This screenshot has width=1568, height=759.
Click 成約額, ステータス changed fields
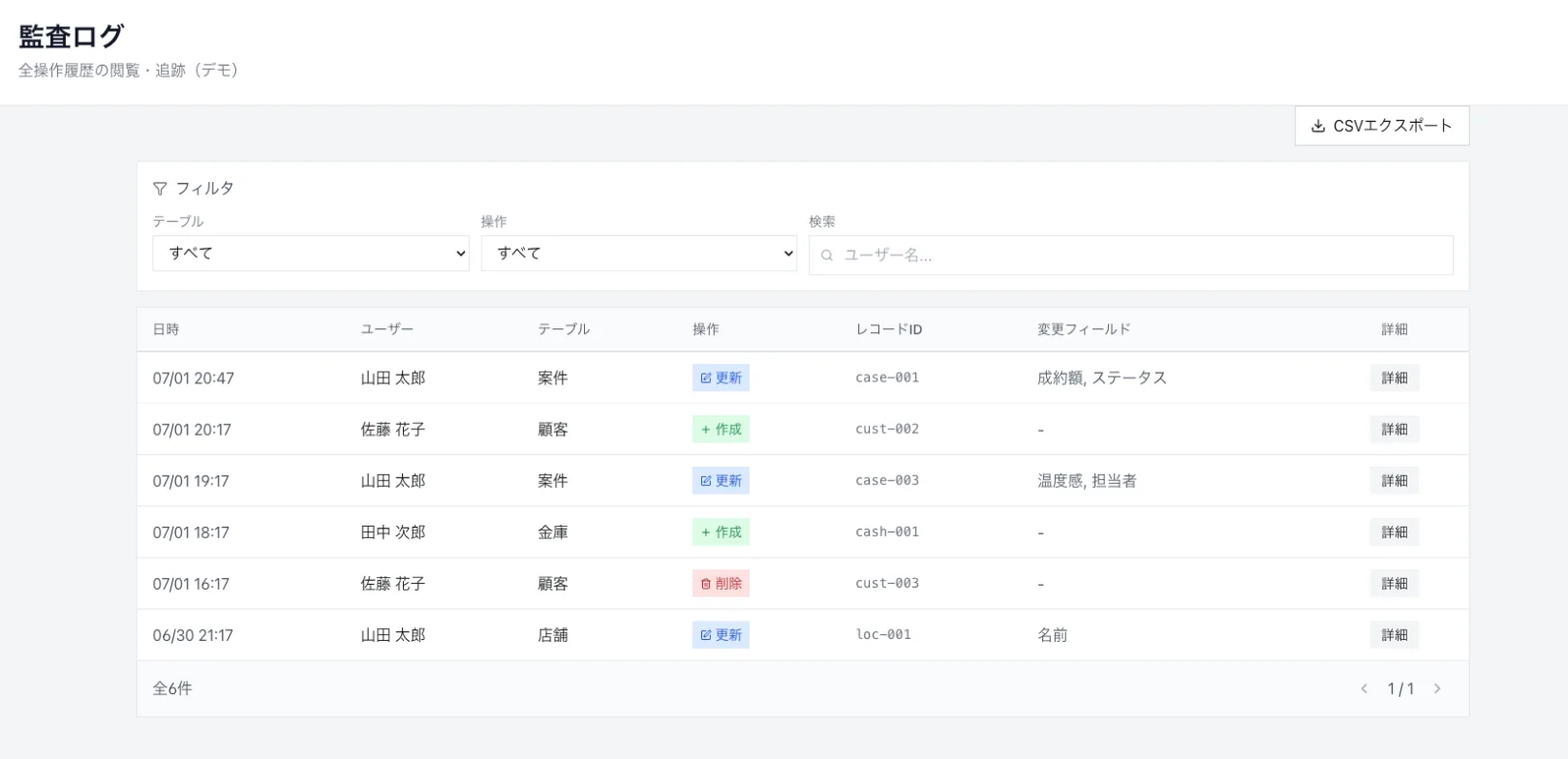(1102, 378)
